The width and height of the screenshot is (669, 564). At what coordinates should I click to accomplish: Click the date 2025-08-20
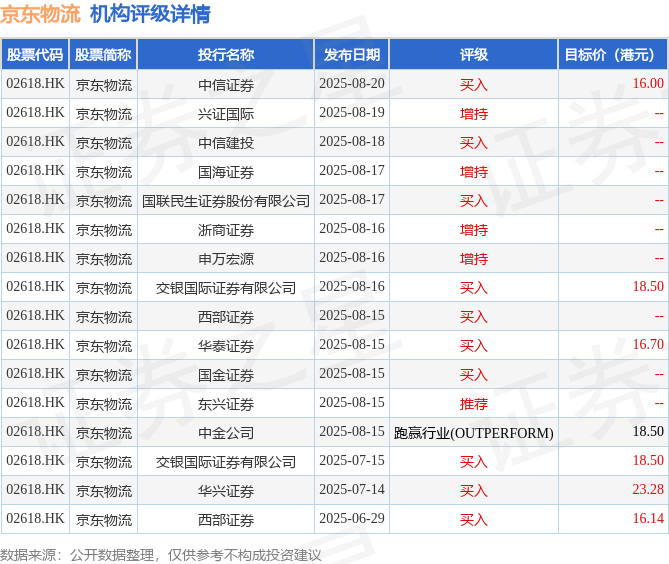[352, 83]
